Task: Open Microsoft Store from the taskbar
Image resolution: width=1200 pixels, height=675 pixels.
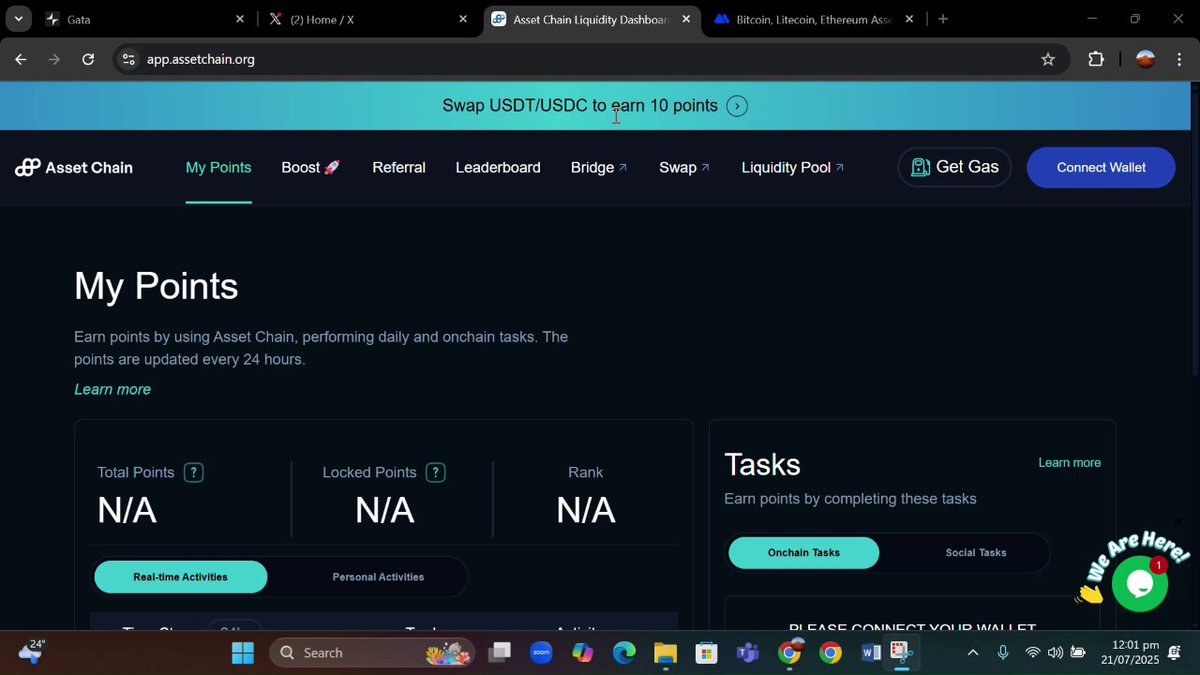Action: [x=707, y=653]
